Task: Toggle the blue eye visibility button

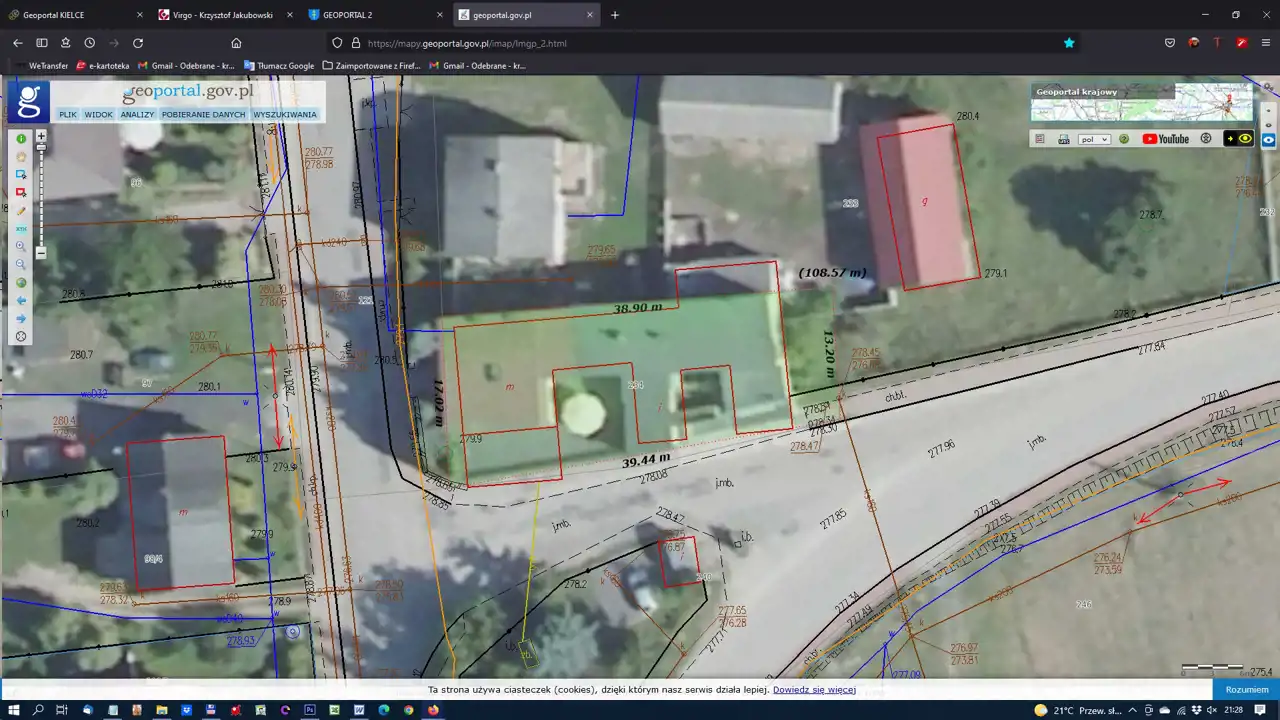Action: 1268,140
